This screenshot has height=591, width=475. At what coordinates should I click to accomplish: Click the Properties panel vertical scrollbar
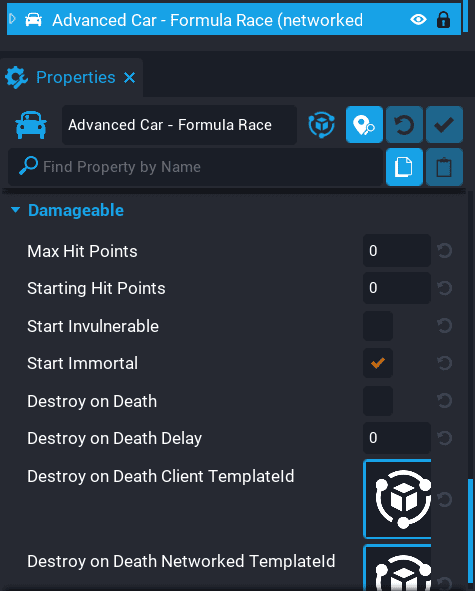(x=470, y=533)
